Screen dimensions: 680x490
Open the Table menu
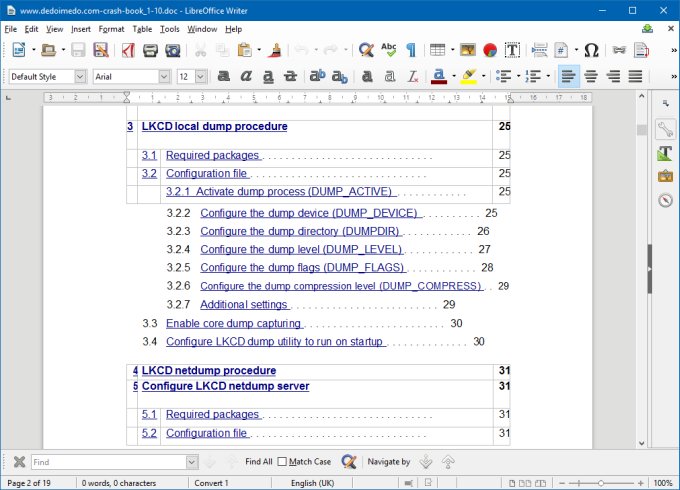tap(142, 29)
